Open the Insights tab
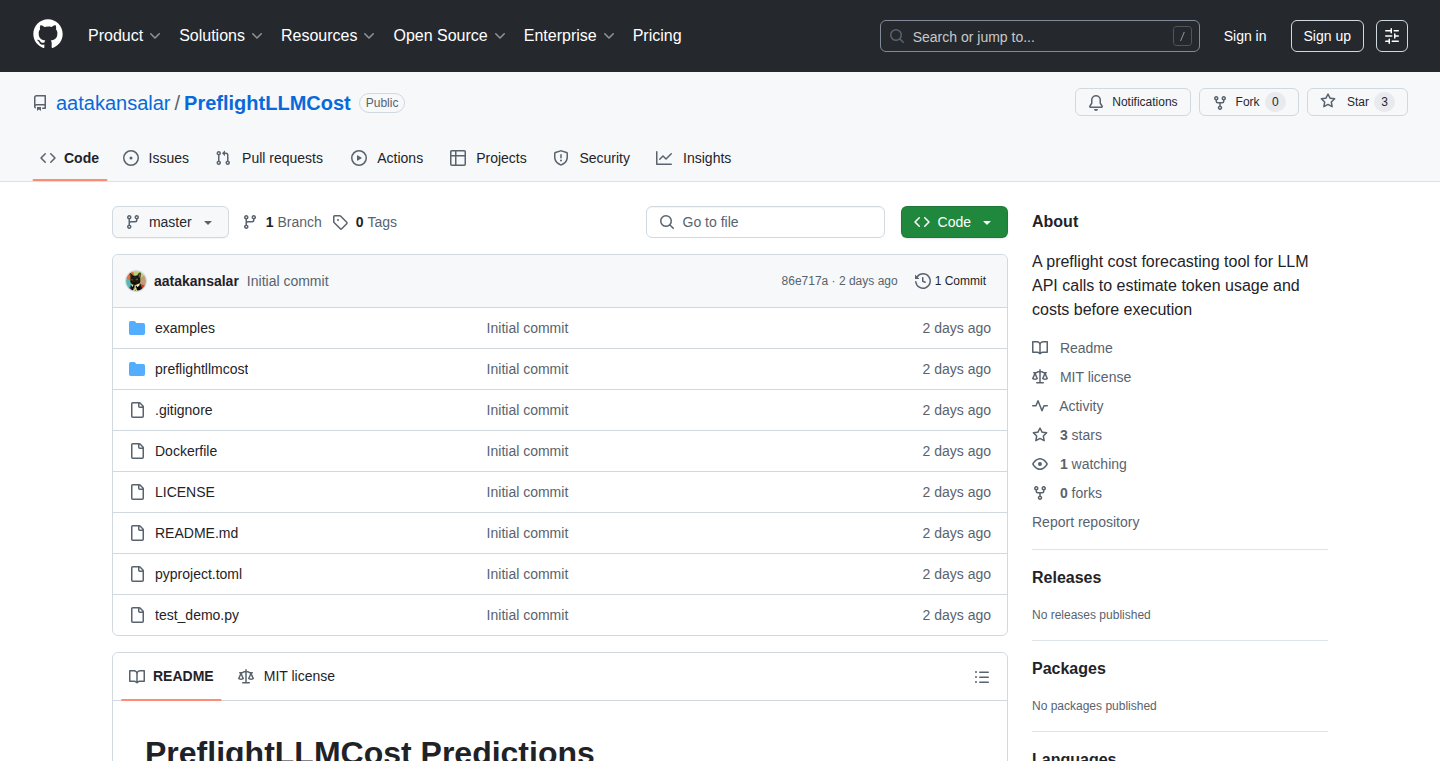1440x761 pixels. tap(694, 158)
